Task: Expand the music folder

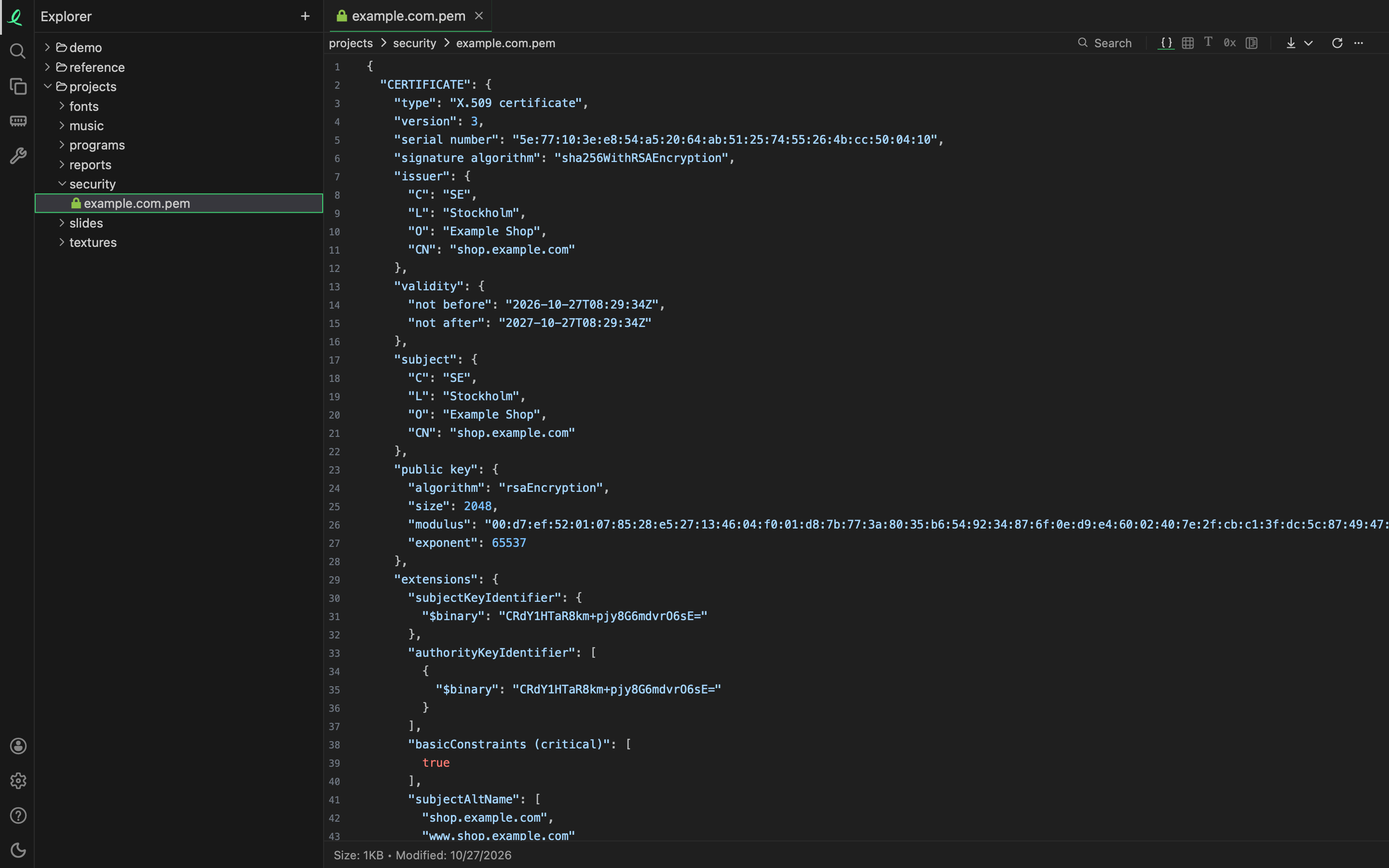Action: click(179, 126)
